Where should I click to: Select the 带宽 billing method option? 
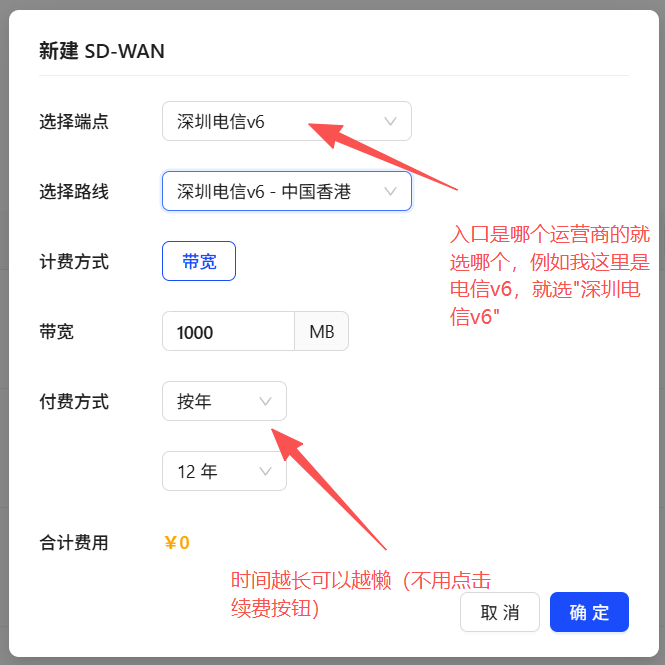pos(199,261)
